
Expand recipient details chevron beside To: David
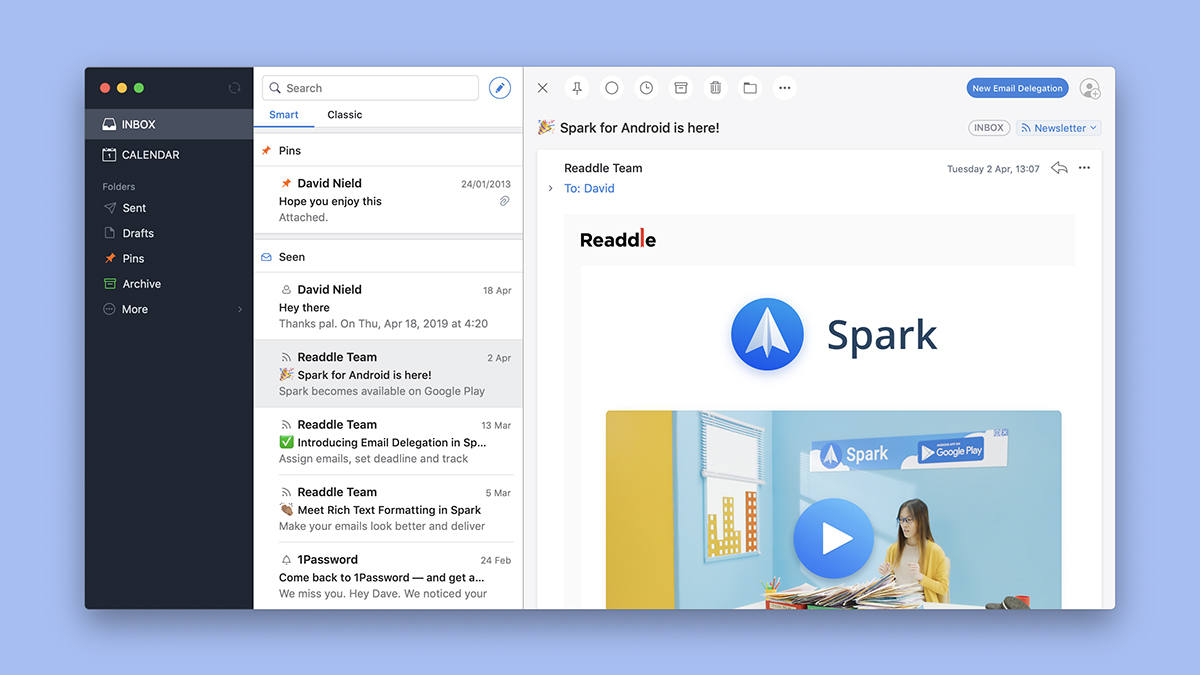tap(550, 188)
